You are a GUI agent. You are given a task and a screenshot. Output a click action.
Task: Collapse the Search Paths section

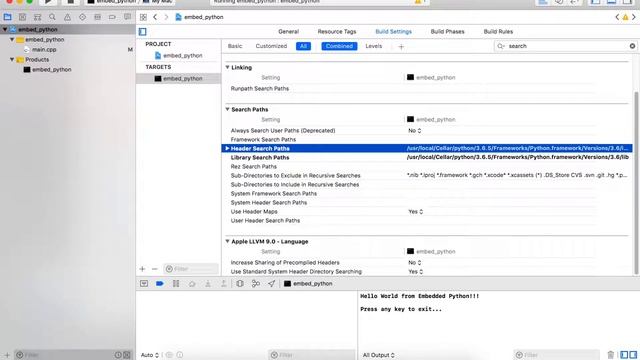[227, 109]
